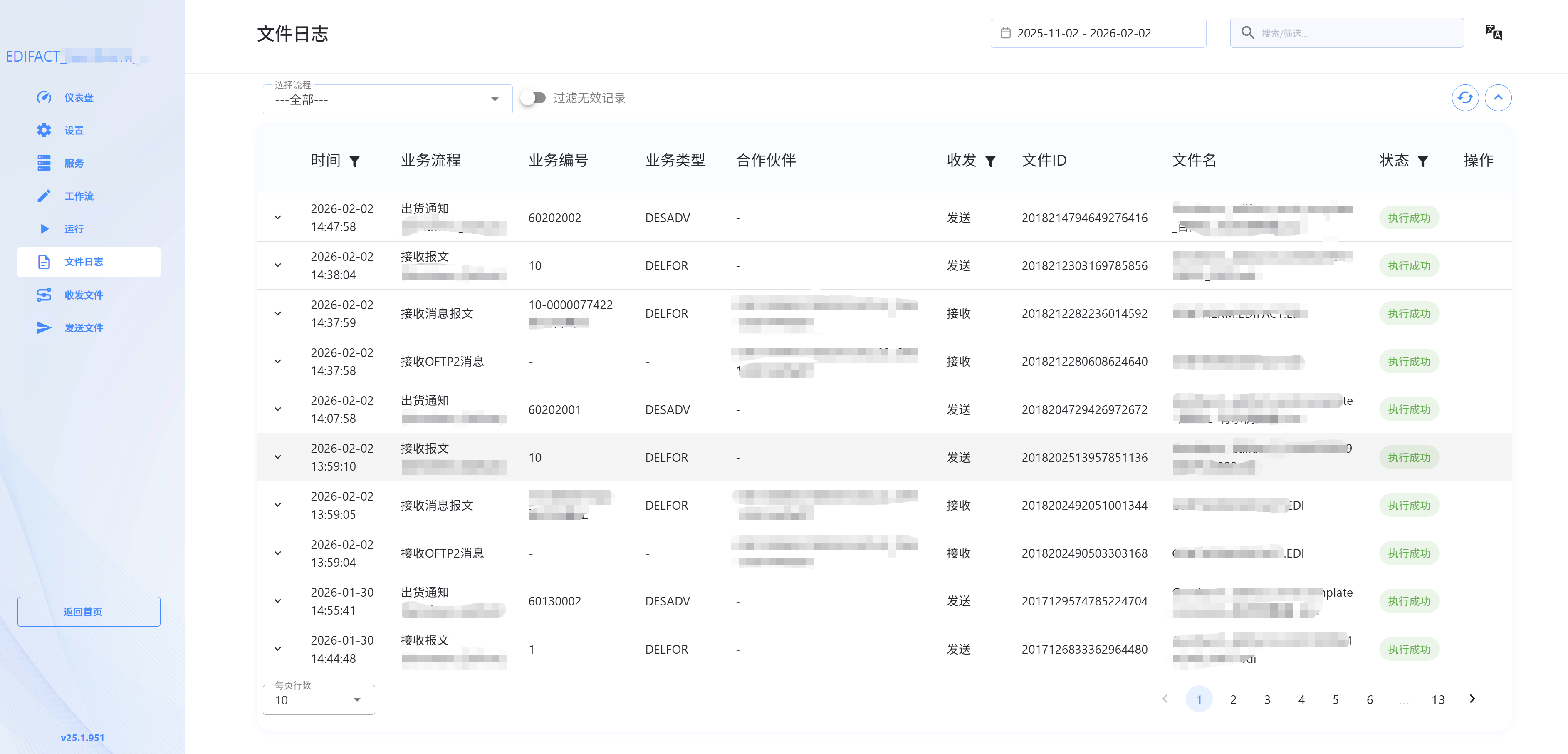This screenshot has height=754, width=1568.
Task: Click the 业务类型 column header
Action: tap(675, 160)
